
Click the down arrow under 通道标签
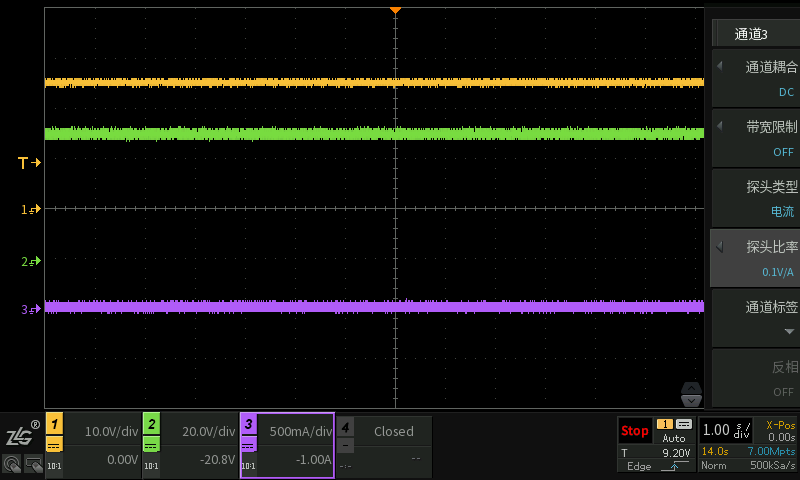pyautogui.click(x=789, y=332)
